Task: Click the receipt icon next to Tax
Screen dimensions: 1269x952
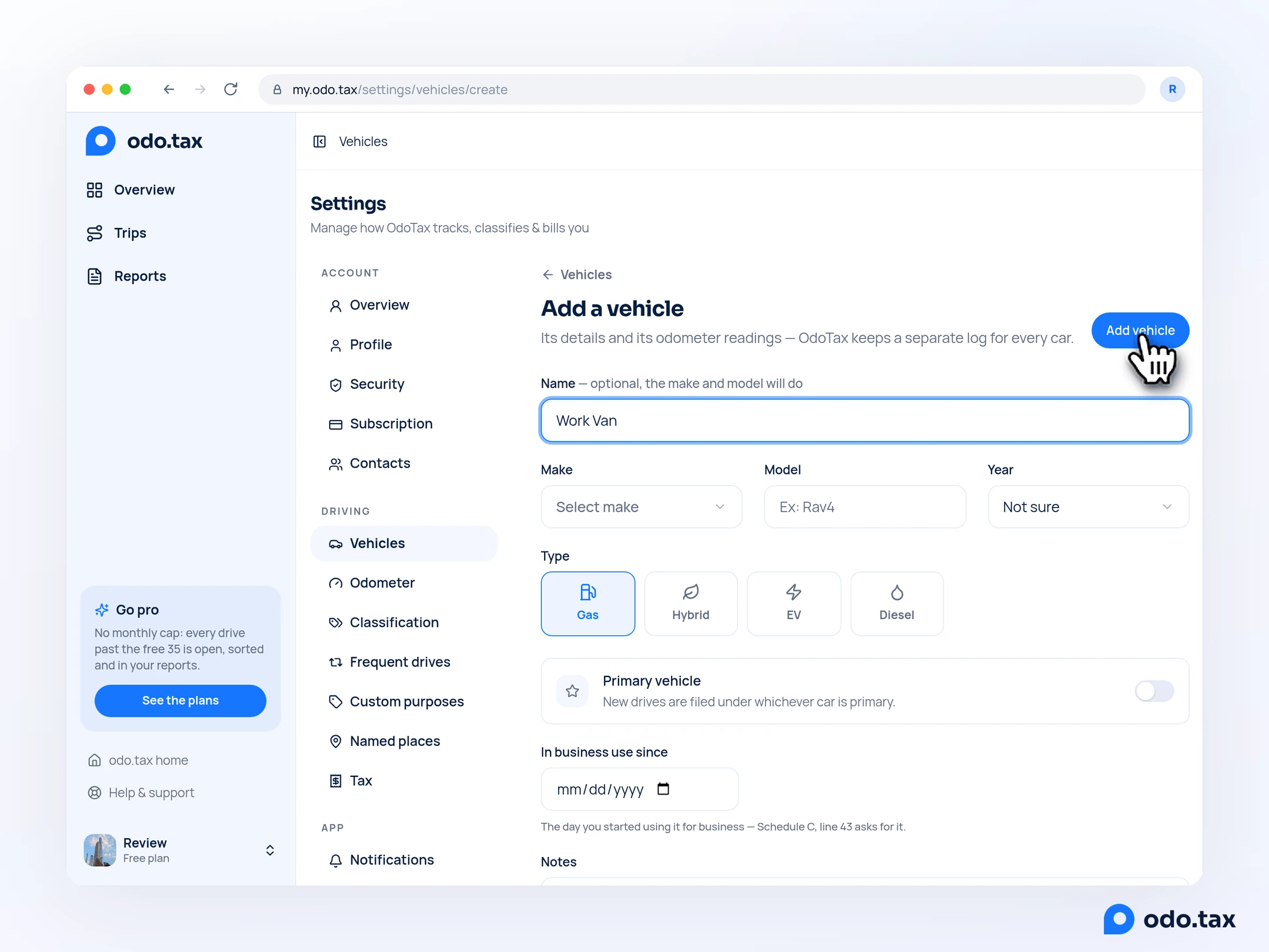Action: (x=335, y=781)
